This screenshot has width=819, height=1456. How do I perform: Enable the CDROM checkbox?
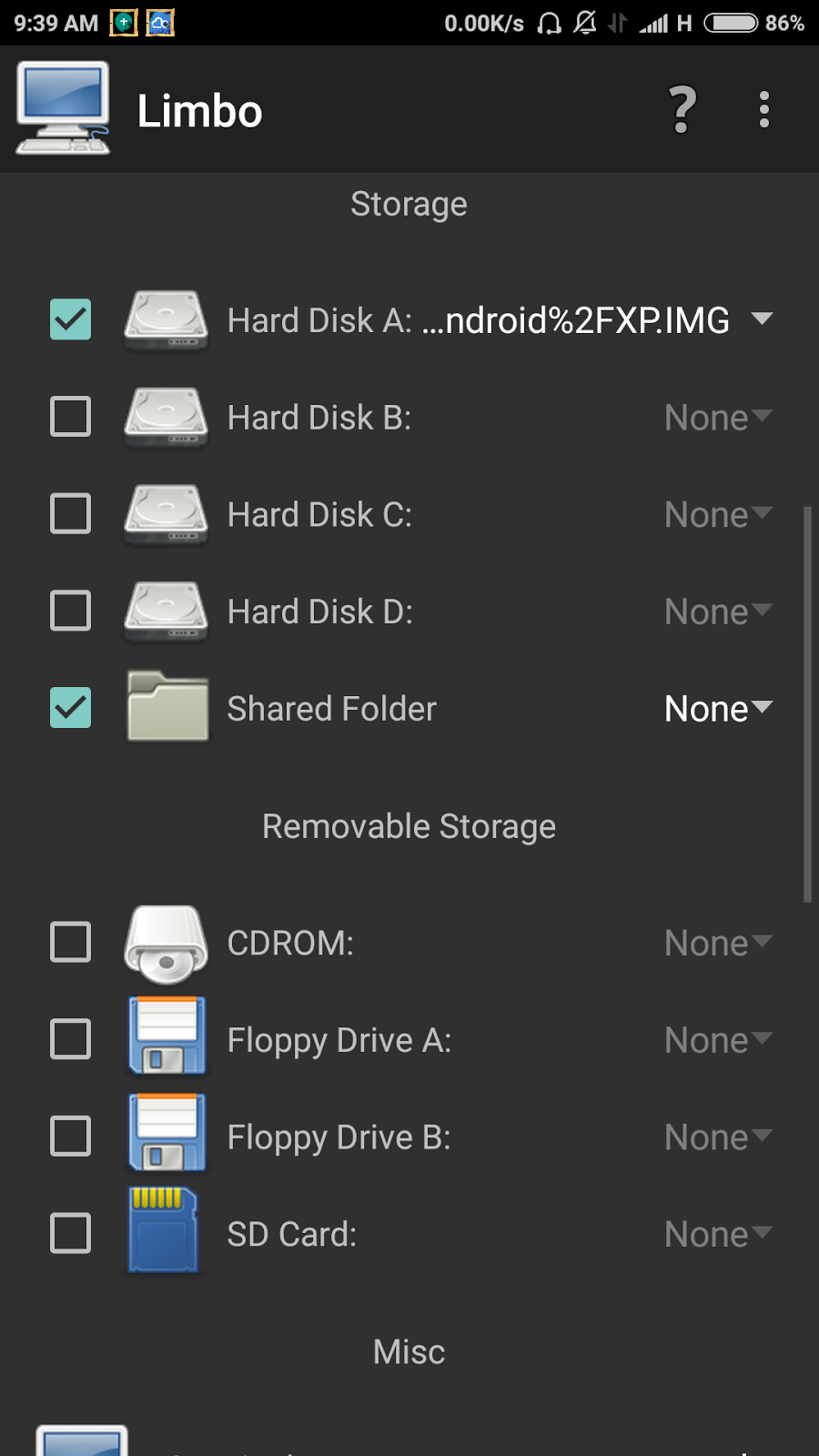click(x=70, y=942)
